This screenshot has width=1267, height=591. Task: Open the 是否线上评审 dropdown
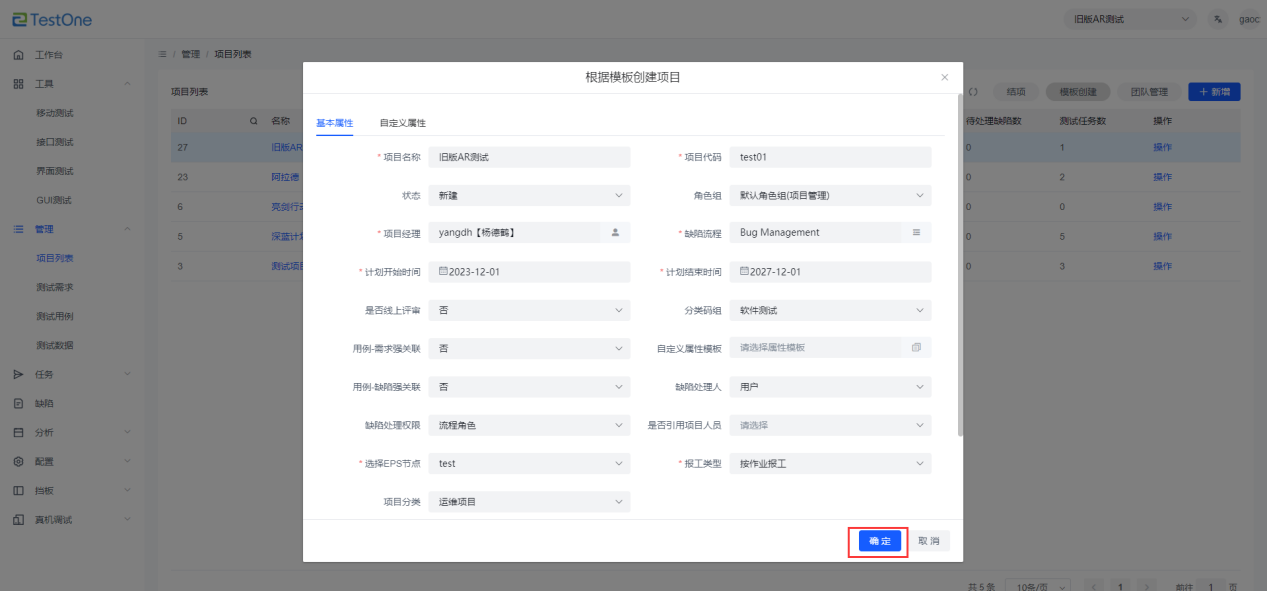pyautogui.click(x=529, y=310)
